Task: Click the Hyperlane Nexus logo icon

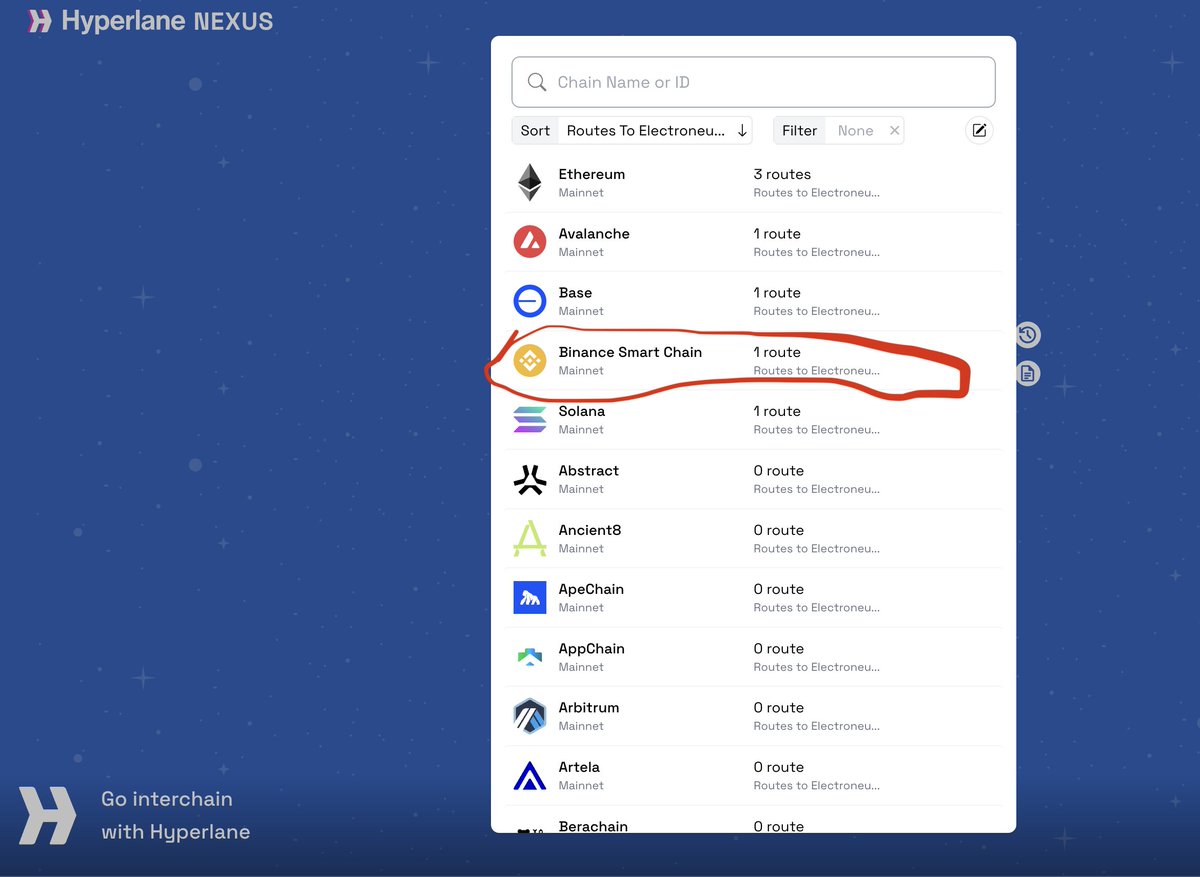Action: coord(39,21)
